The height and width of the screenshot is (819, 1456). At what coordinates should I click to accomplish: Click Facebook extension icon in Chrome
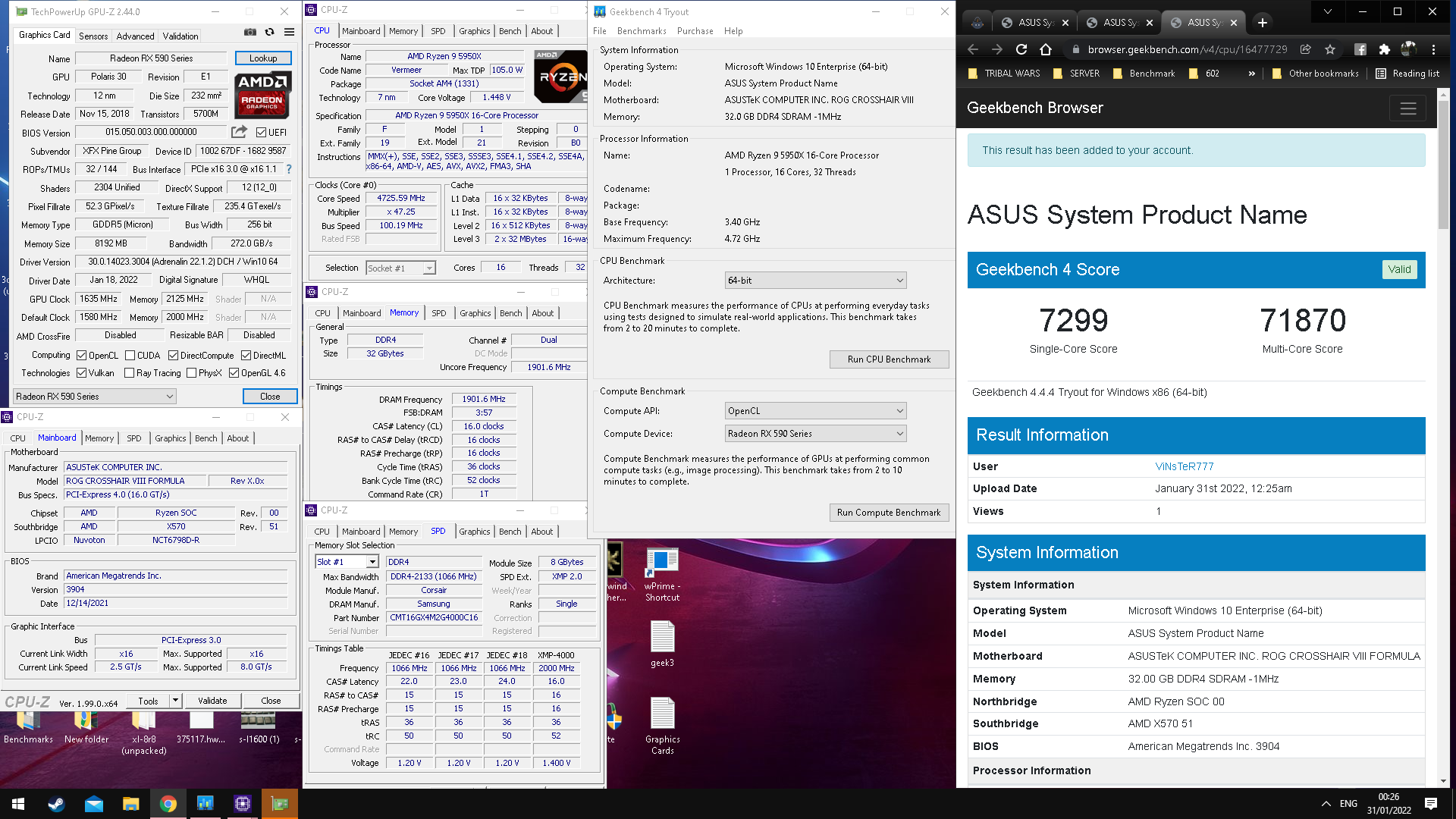click(1360, 49)
